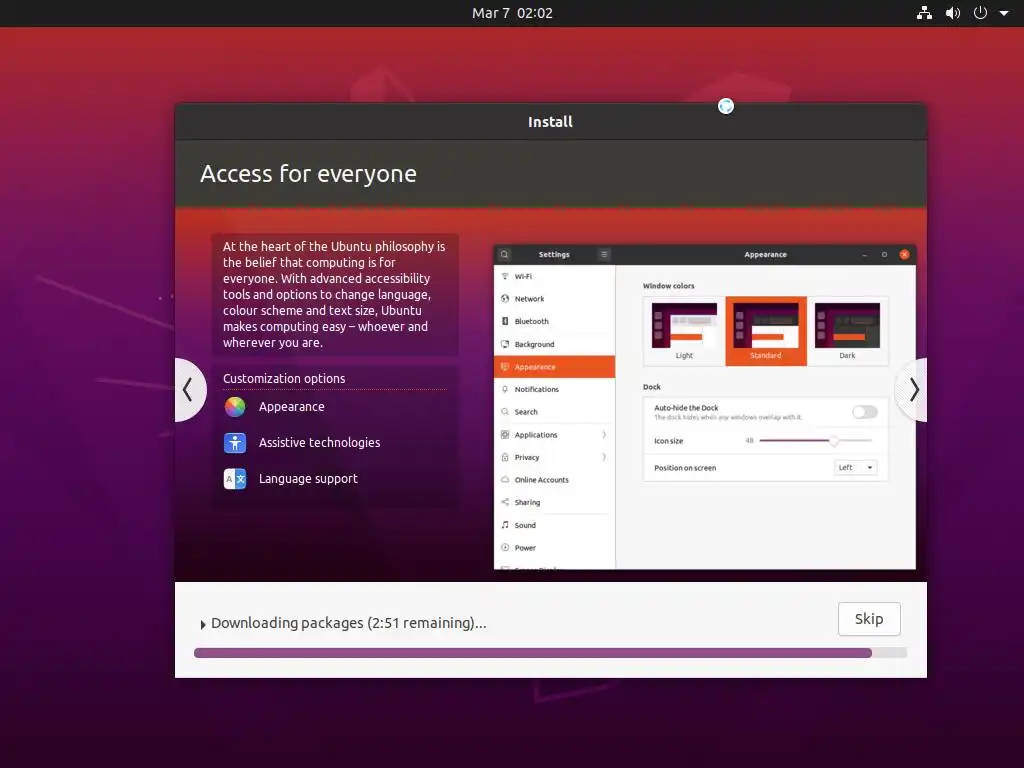Click the Wi-Fi icon in Settings sidebar

[x=505, y=276]
